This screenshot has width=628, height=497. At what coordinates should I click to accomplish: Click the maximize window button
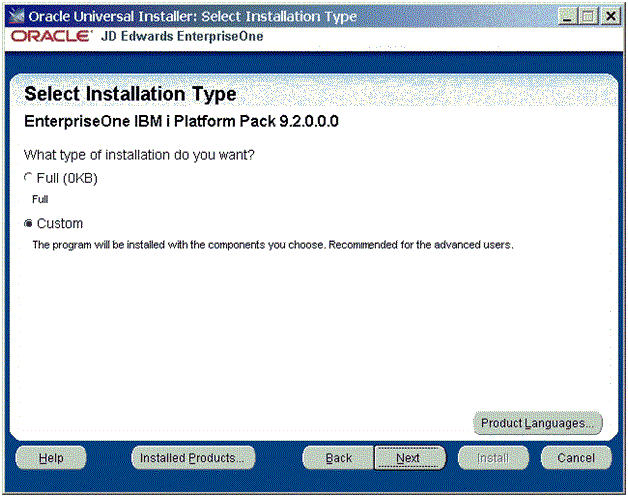[x=588, y=16]
